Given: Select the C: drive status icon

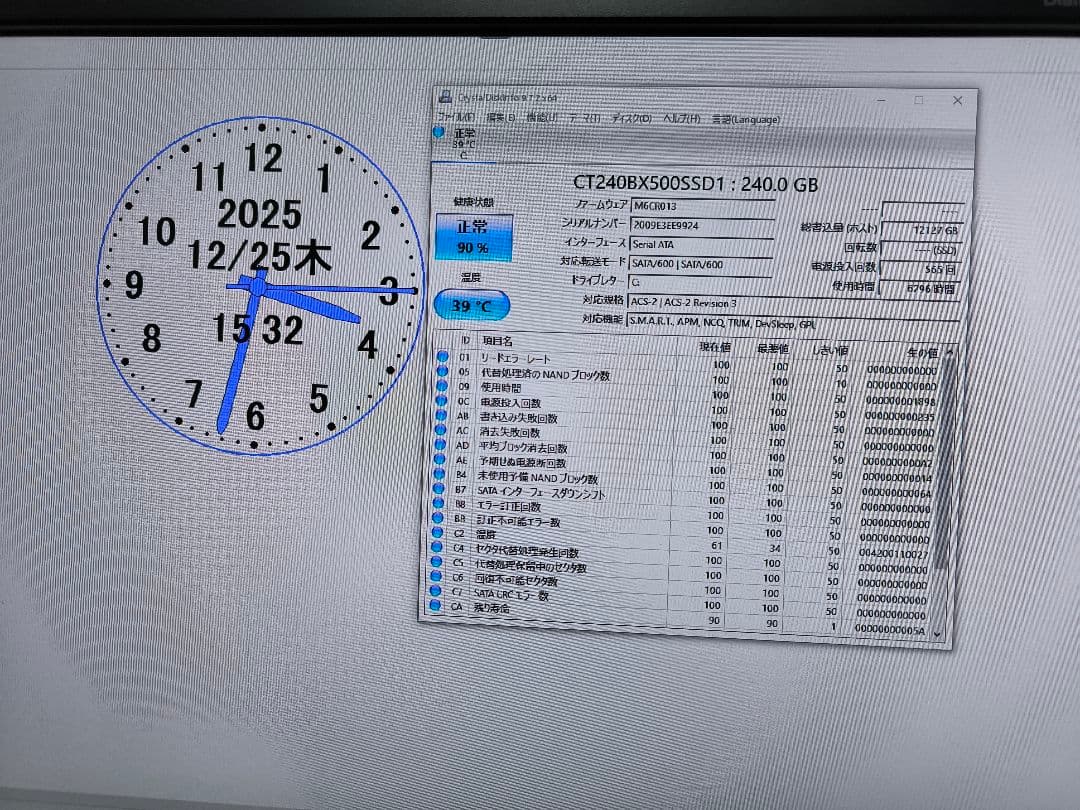Looking at the screenshot, I should coord(439,132).
